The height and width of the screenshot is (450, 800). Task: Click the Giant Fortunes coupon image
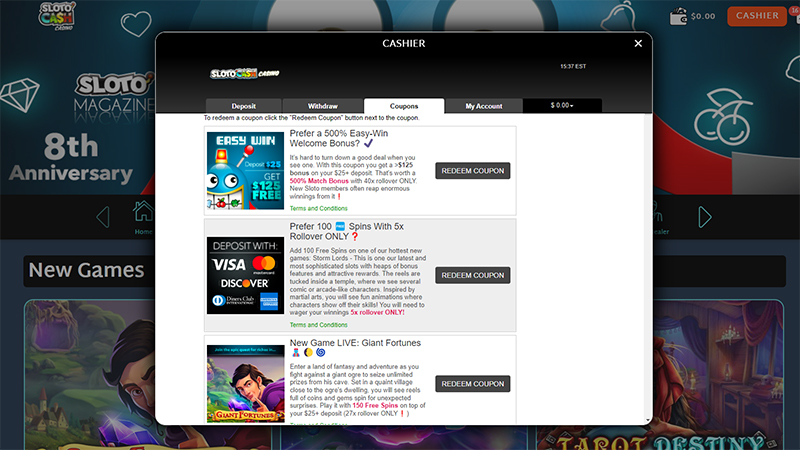tap(245, 384)
